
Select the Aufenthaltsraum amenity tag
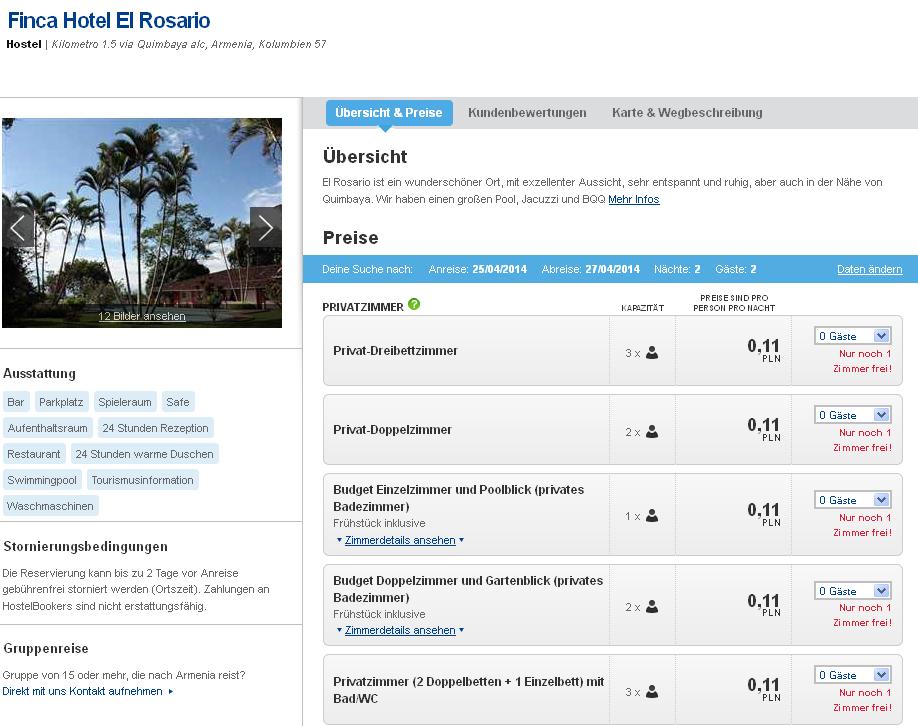pyautogui.click(x=47, y=428)
